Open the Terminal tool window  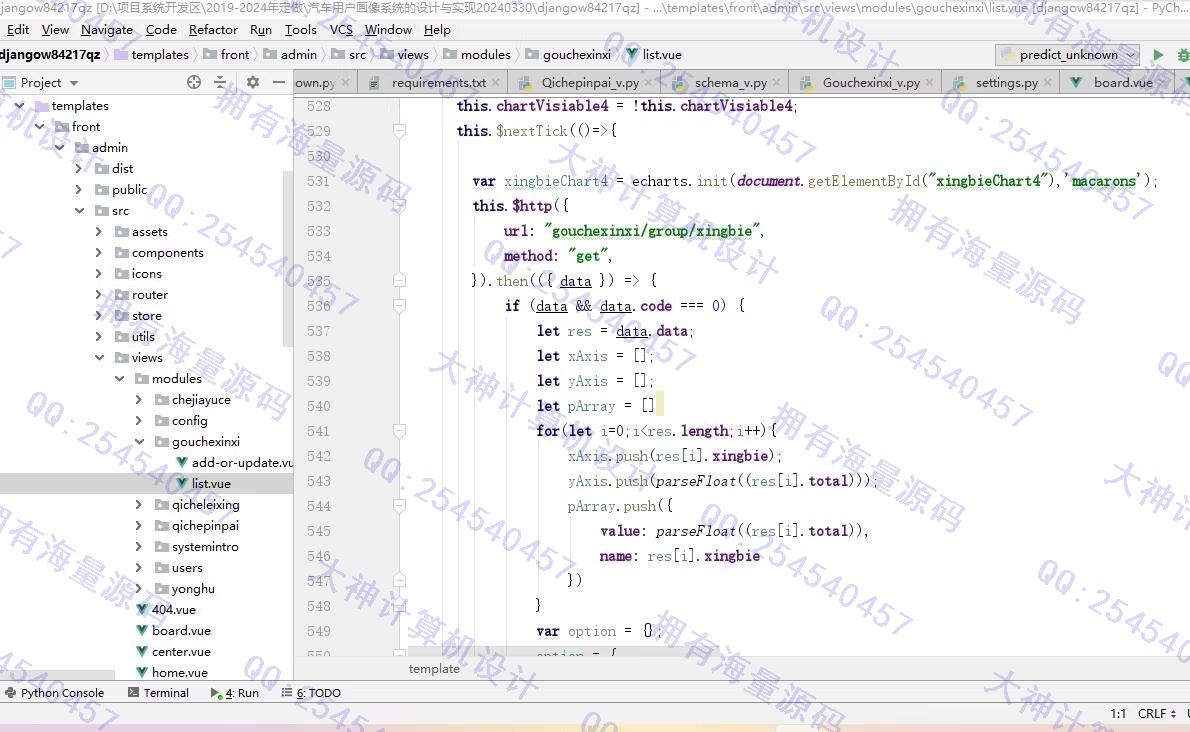tap(159, 693)
